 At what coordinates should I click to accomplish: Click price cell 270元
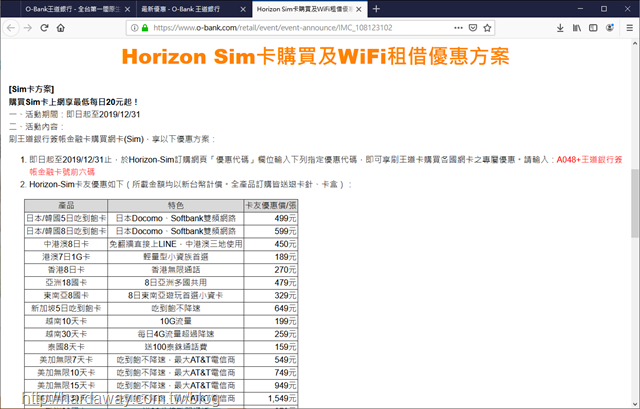point(271,270)
